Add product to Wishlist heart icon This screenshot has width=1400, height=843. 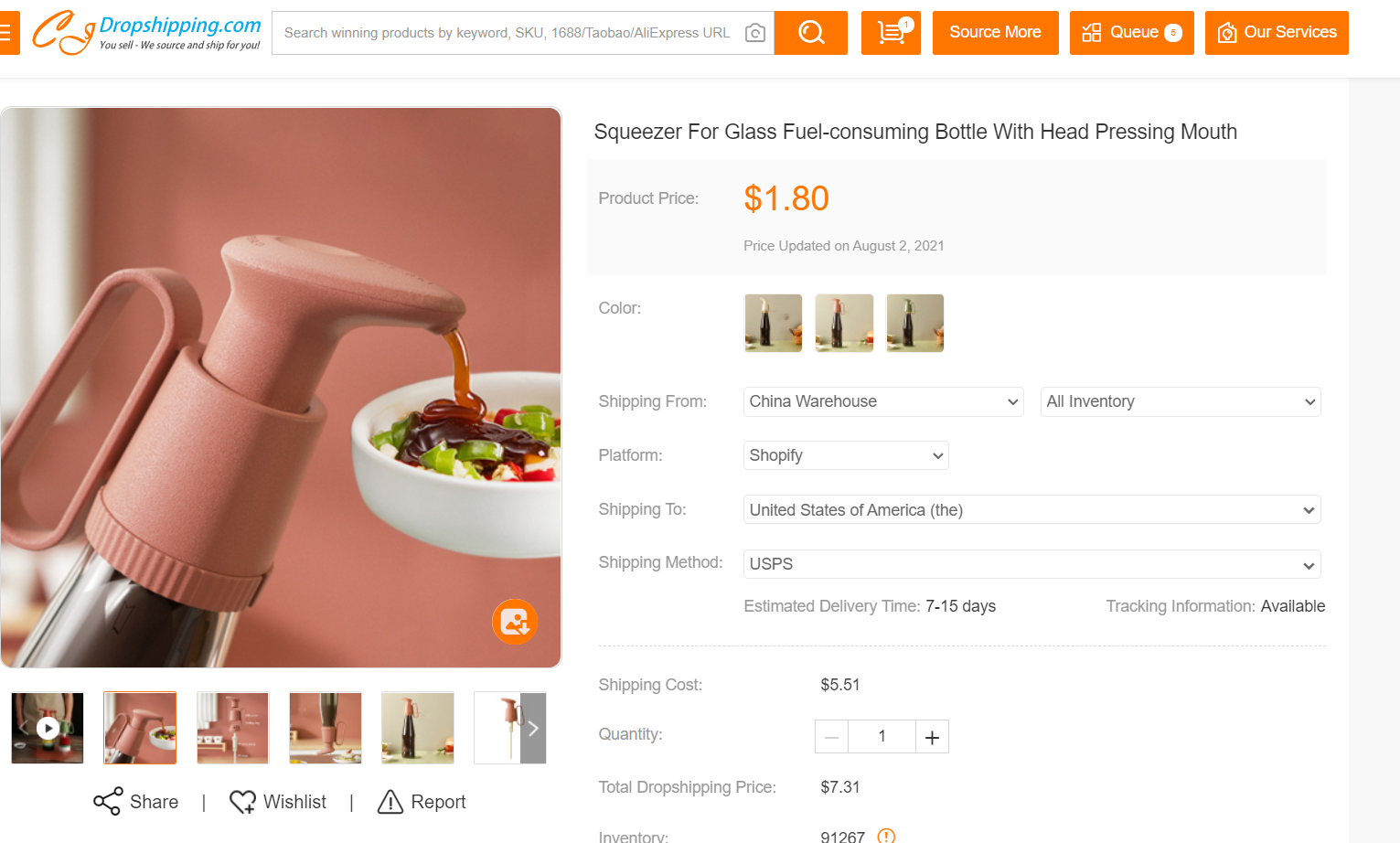pos(242,802)
